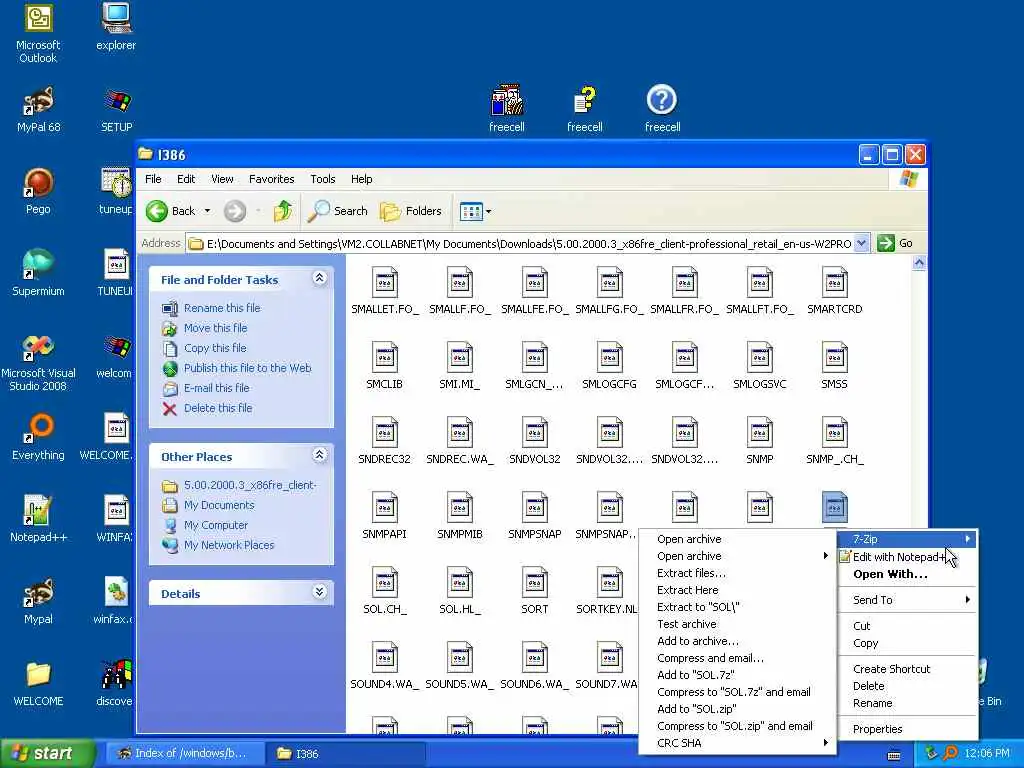
Task: Expand the Details panel
Action: click(x=319, y=592)
